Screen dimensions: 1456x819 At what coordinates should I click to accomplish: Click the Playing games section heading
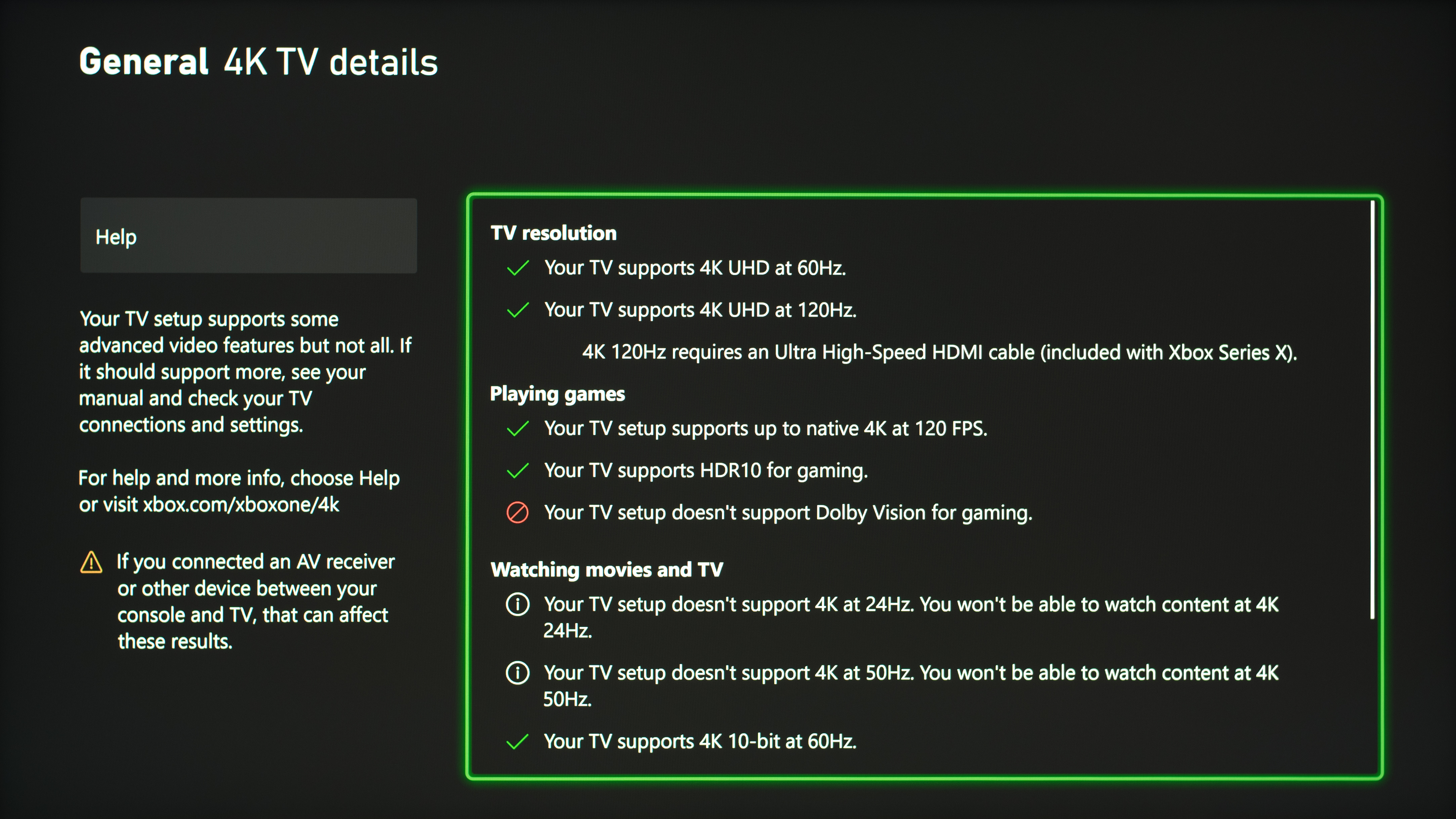[557, 394]
